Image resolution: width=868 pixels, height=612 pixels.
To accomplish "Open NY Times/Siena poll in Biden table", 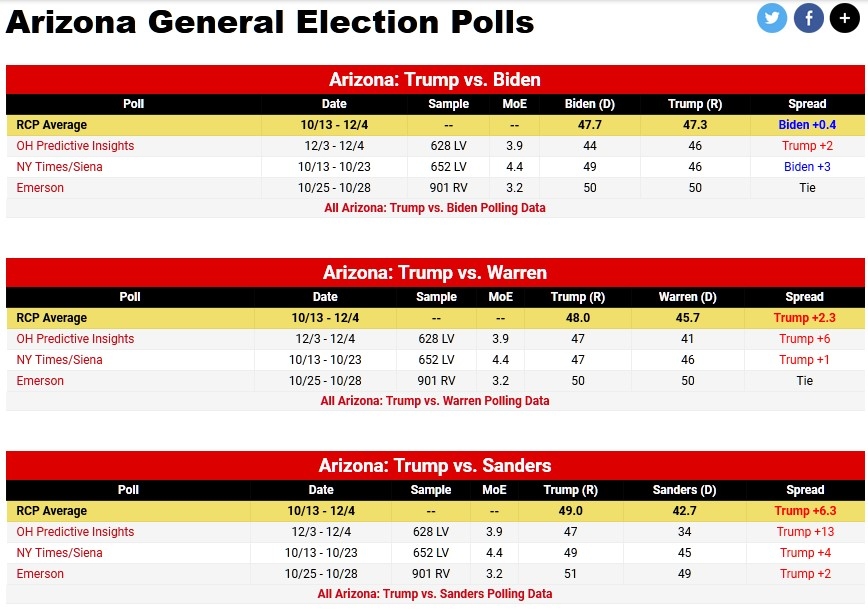I will 59,167.
